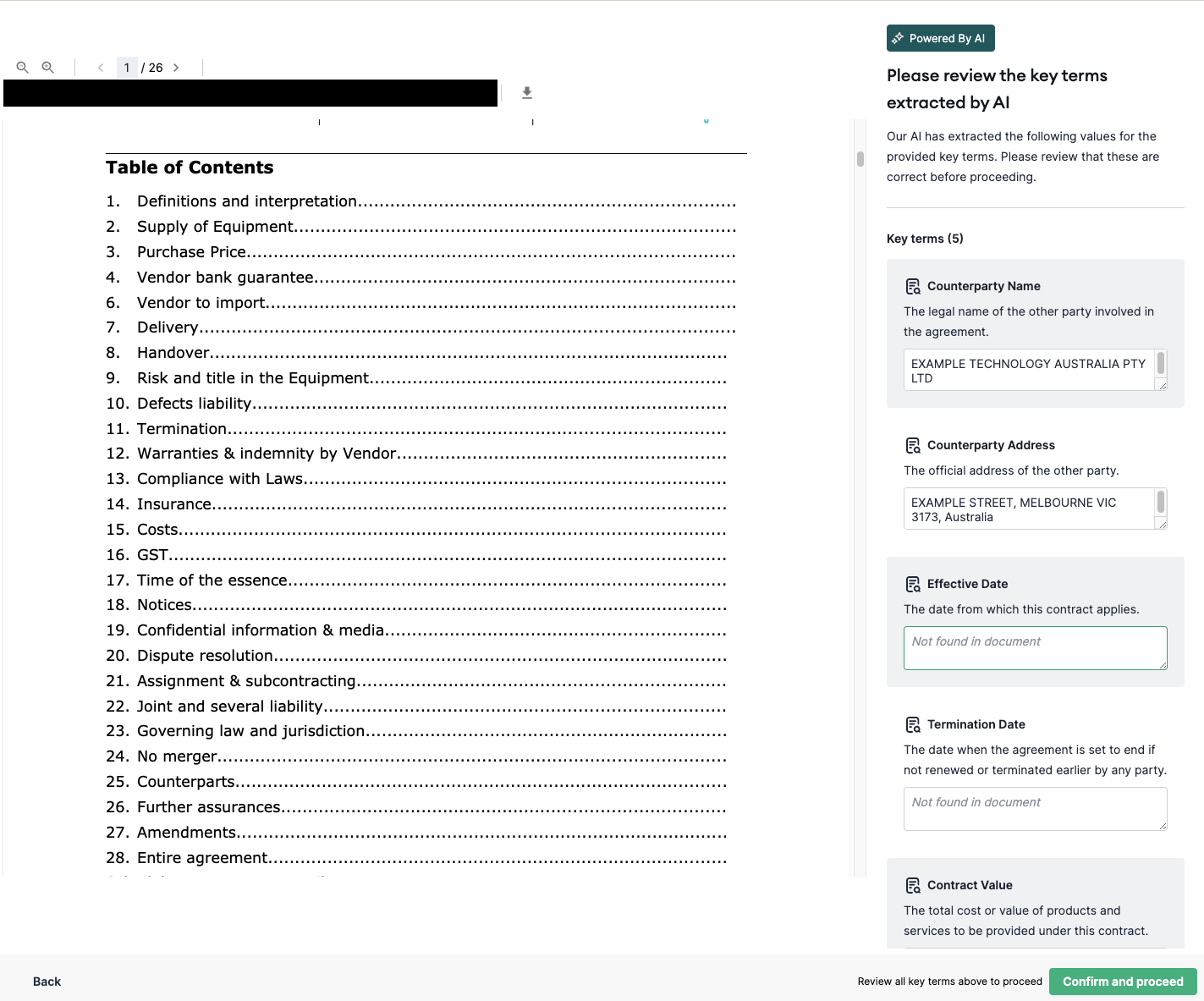This screenshot has height=1001, width=1204.
Task: Click 'Compliance with Laws' contents entry
Action: tap(416, 479)
